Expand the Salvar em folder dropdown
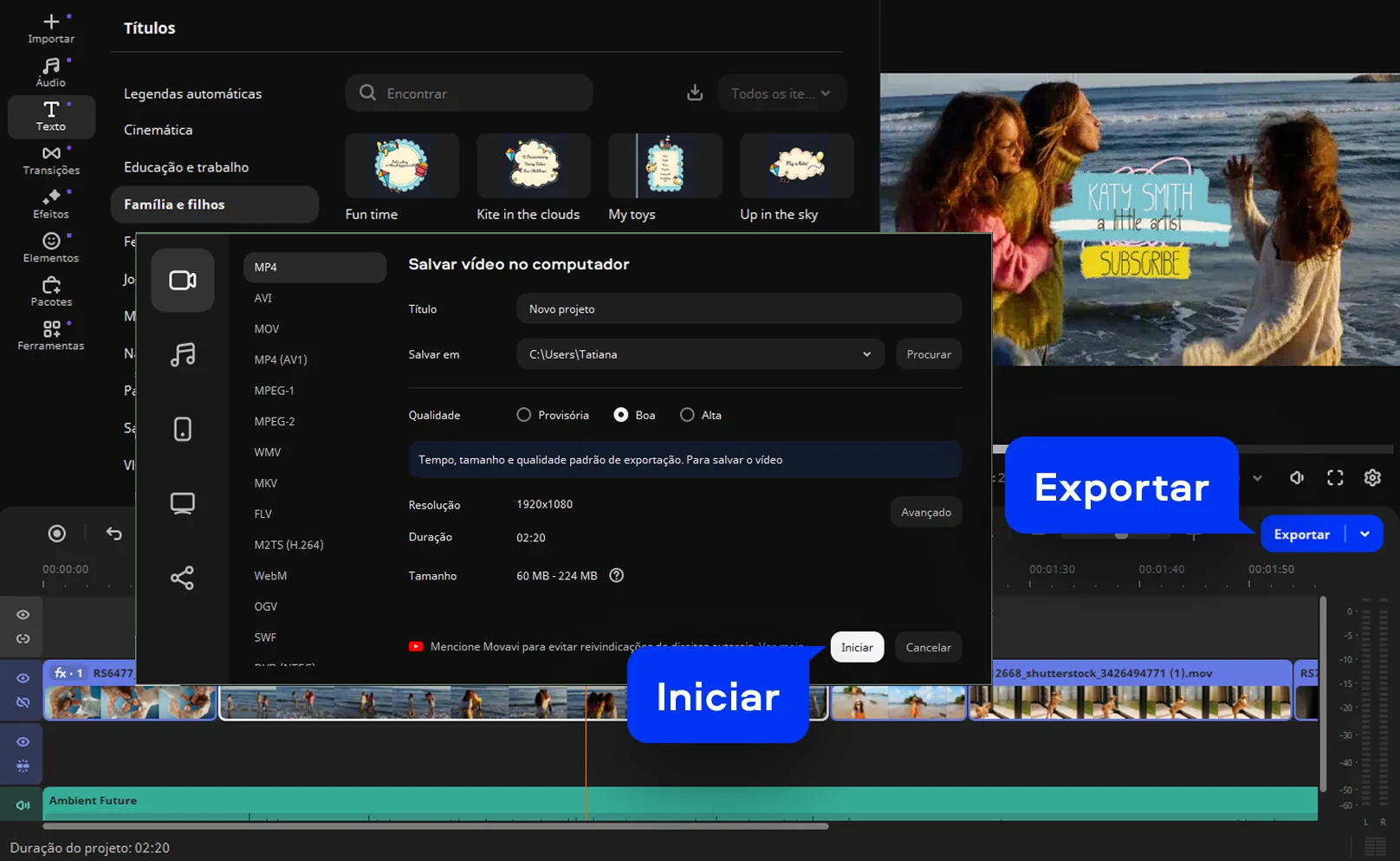Screen dimensions: 1400x861 866,354
